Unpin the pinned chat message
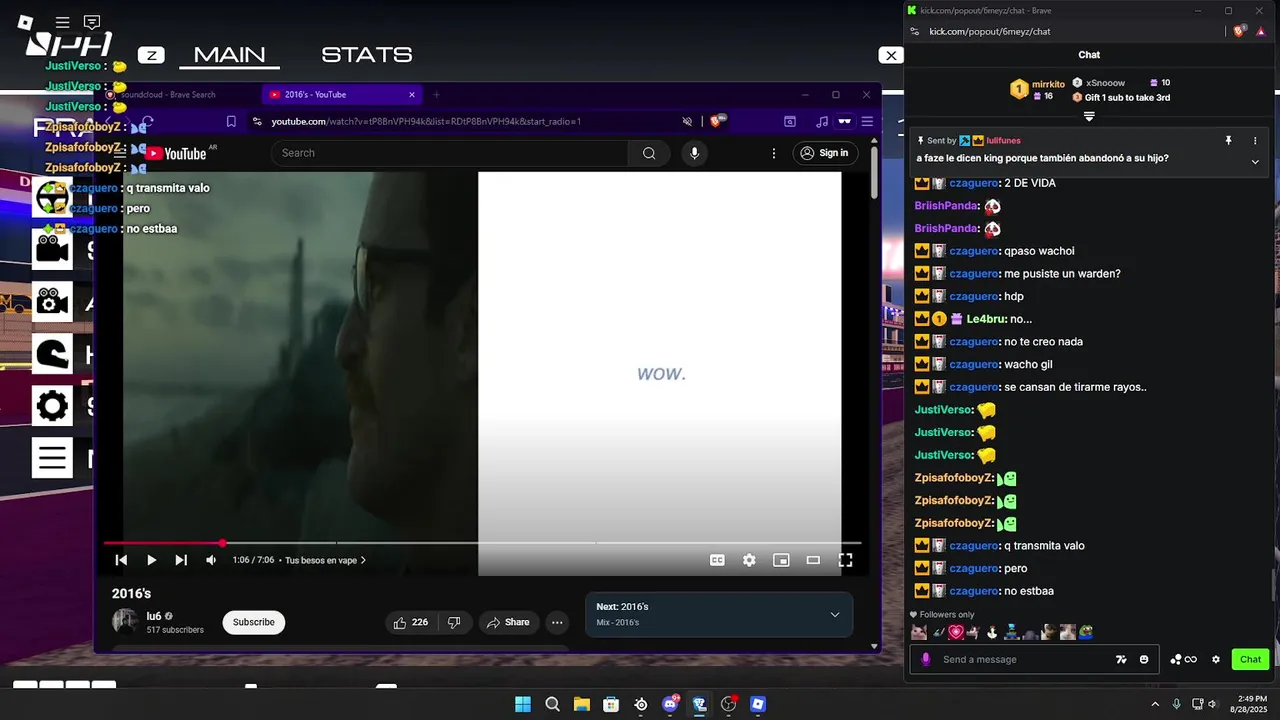Viewport: 1280px width, 720px height. click(x=1228, y=141)
